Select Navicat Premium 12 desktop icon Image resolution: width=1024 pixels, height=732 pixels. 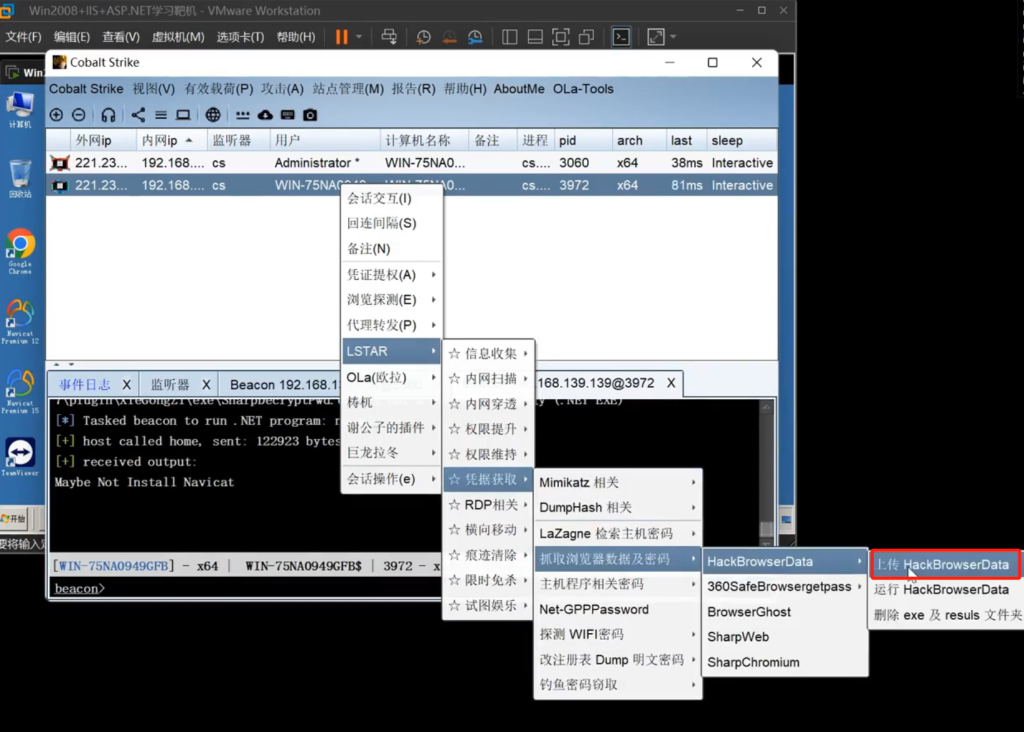(x=20, y=321)
